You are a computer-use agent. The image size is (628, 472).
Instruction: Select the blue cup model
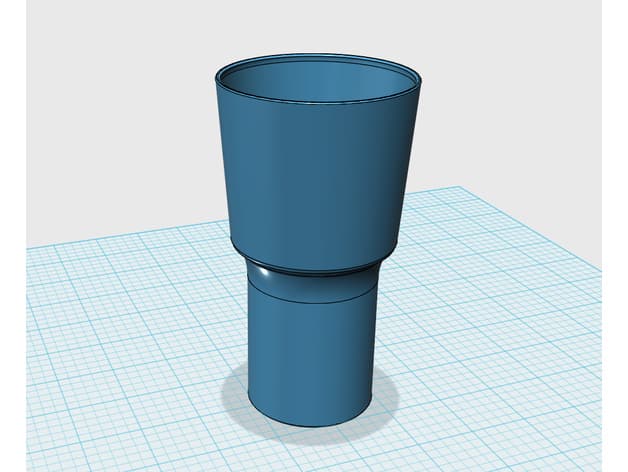[317, 240]
